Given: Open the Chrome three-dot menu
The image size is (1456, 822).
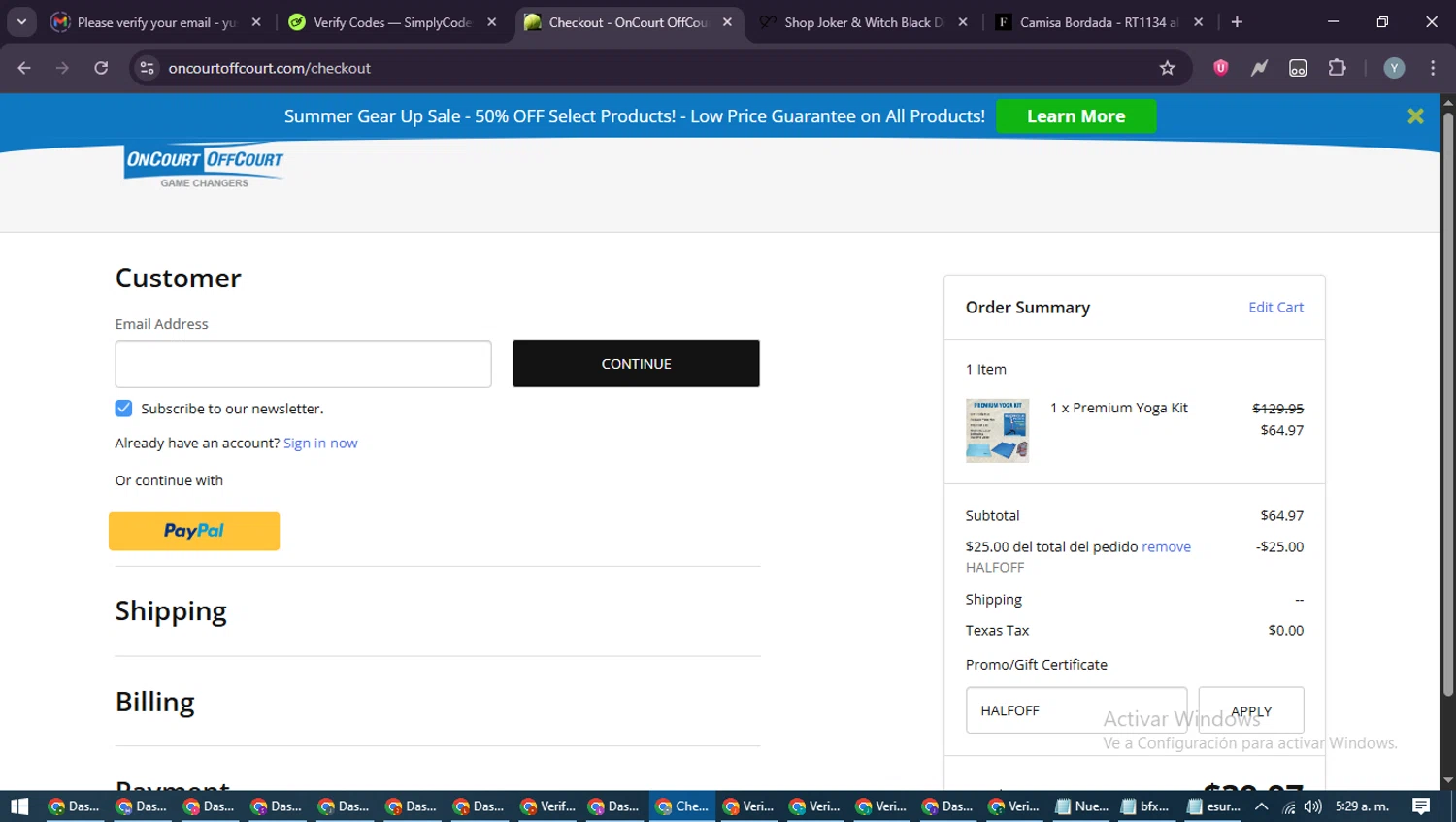Looking at the screenshot, I should click(x=1433, y=68).
